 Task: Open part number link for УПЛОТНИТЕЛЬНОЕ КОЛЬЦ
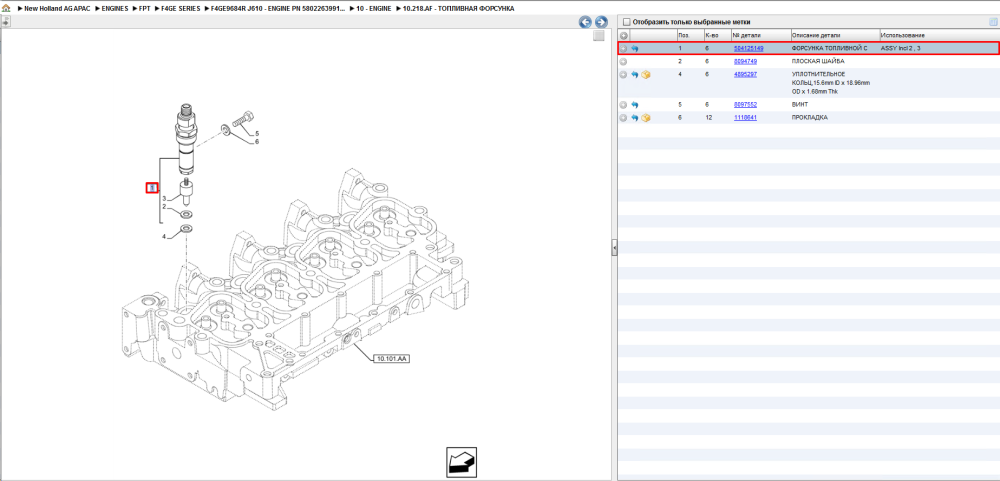[x=746, y=75]
